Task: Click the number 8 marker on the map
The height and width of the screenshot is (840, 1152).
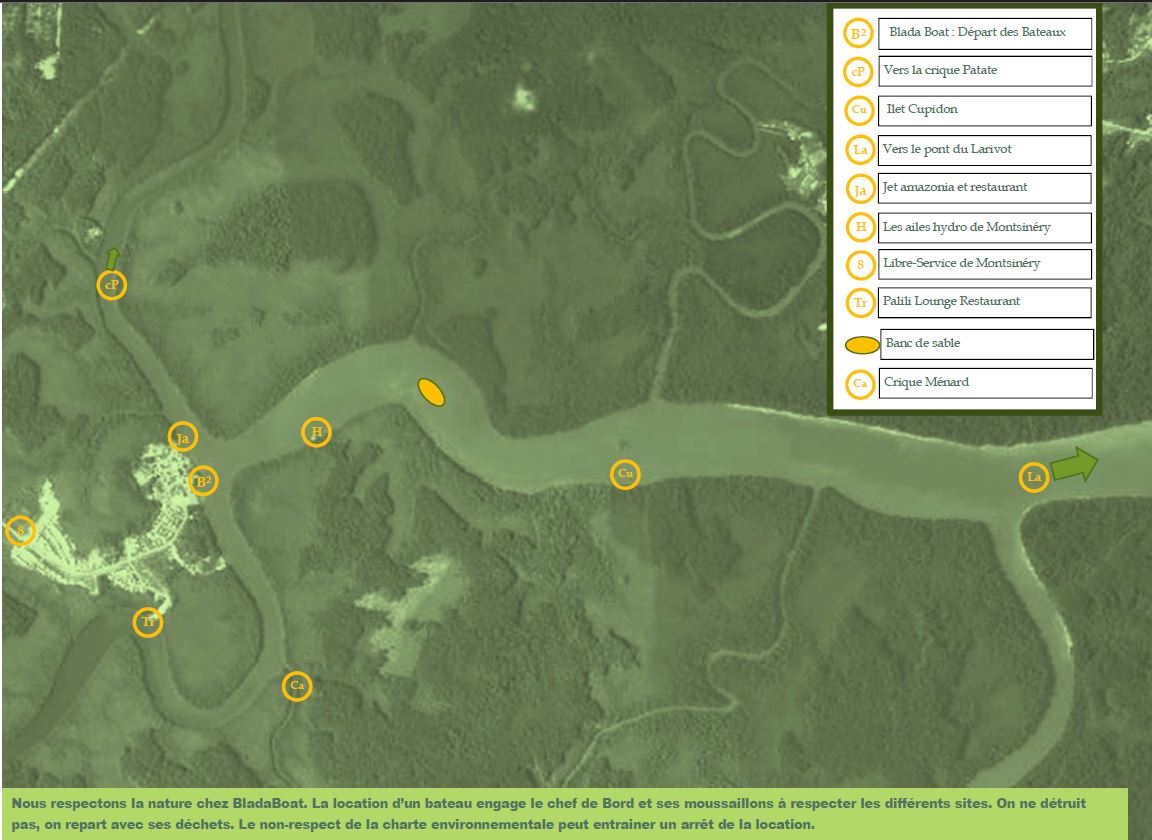Action: [20, 530]
